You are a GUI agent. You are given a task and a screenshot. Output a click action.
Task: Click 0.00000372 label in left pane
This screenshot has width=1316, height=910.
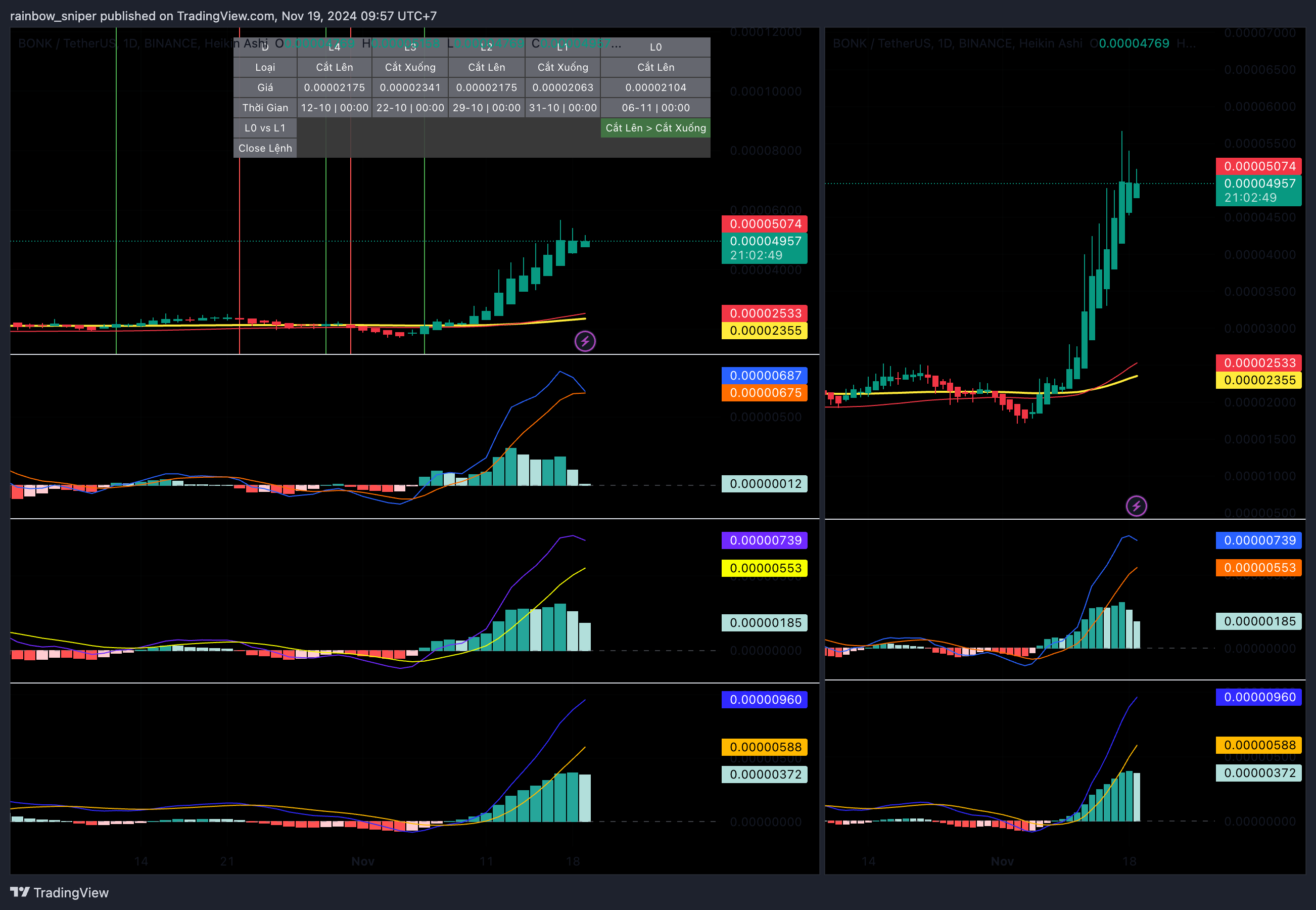click(764, 775)
